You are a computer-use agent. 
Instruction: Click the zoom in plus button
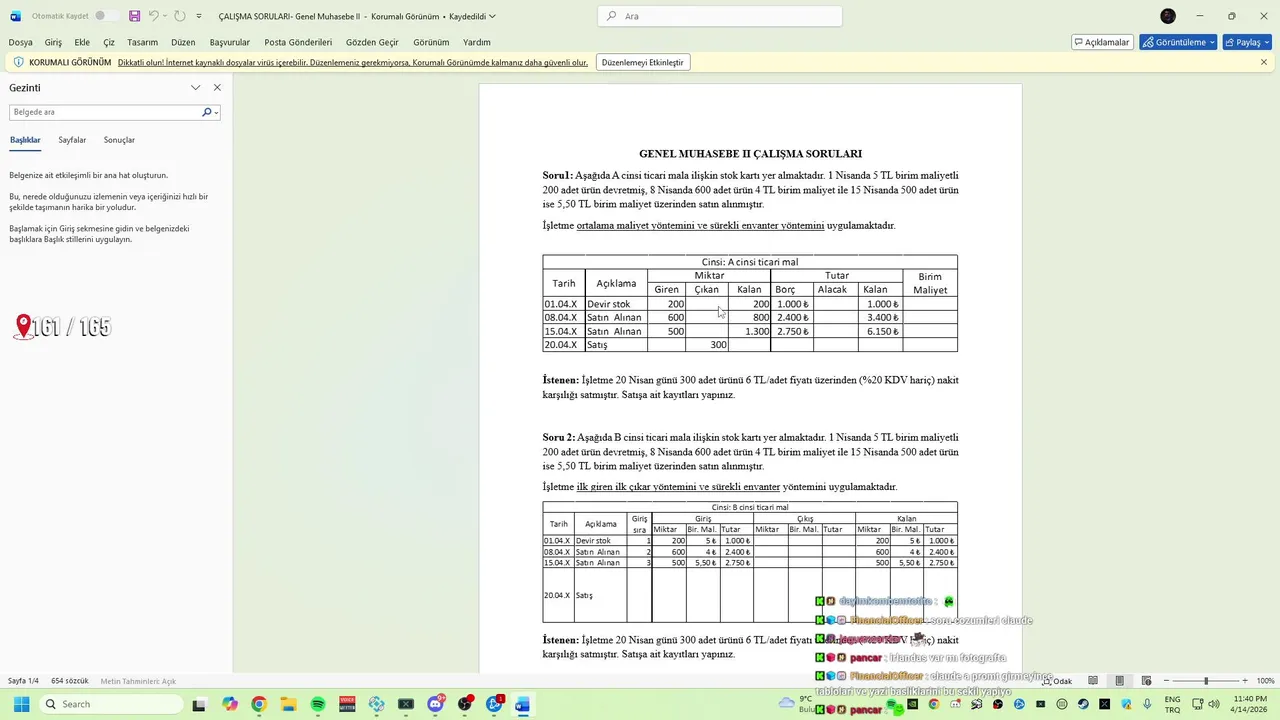(x=1244, y=681)
